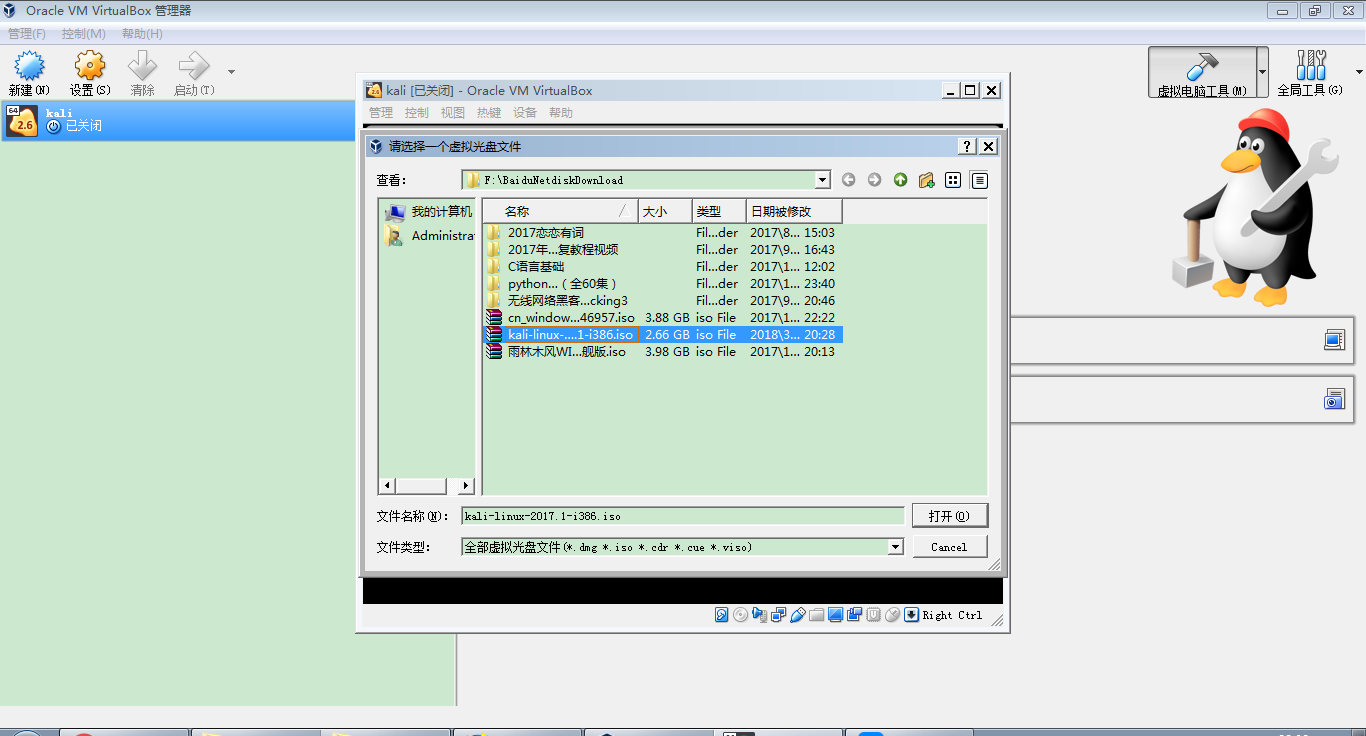Select folder 无线网络黑客...cking3
This screenshot has width=1366, height=736.
567,301
